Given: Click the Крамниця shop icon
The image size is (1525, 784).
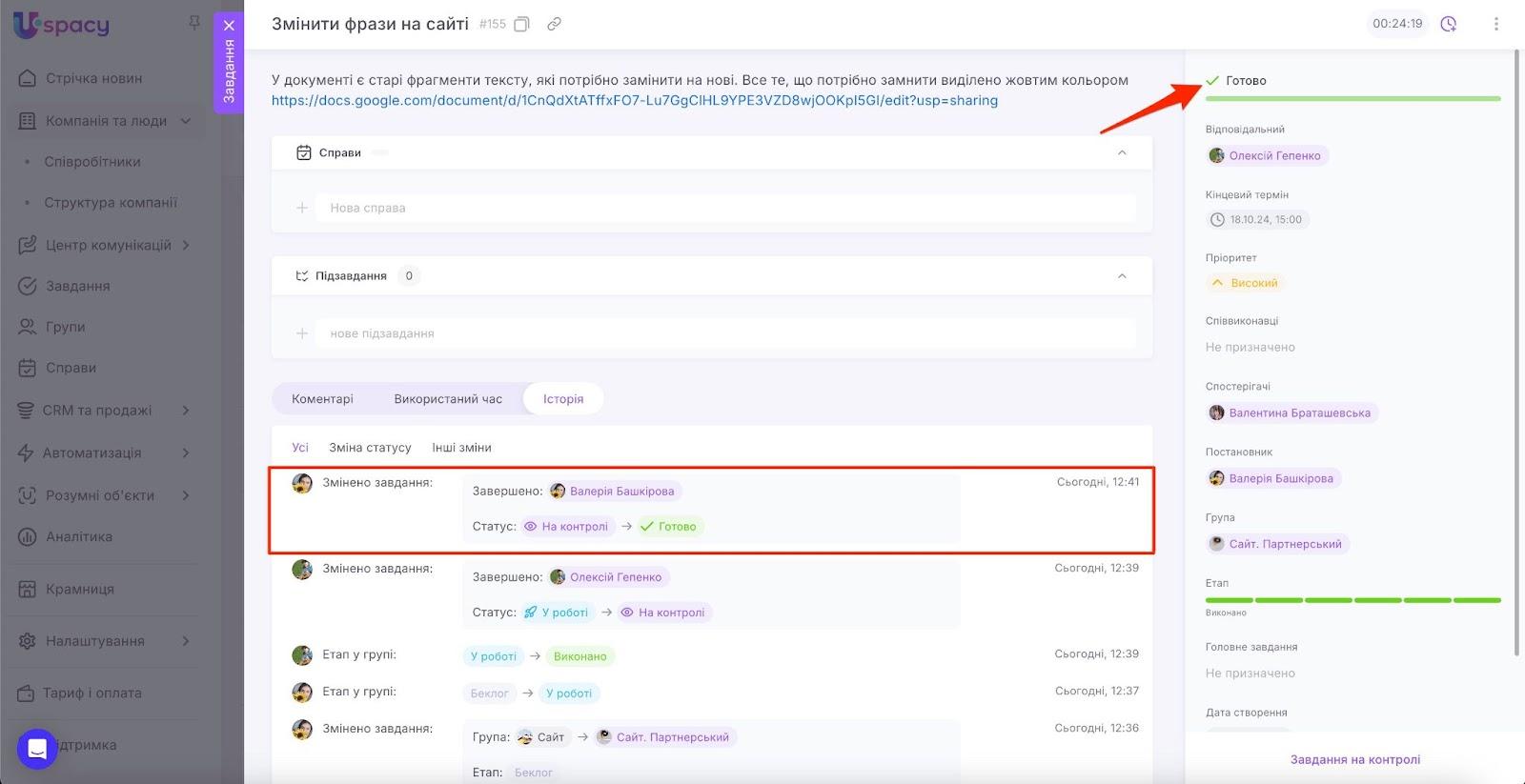Looking at the screenshot, I should point(28,589).
